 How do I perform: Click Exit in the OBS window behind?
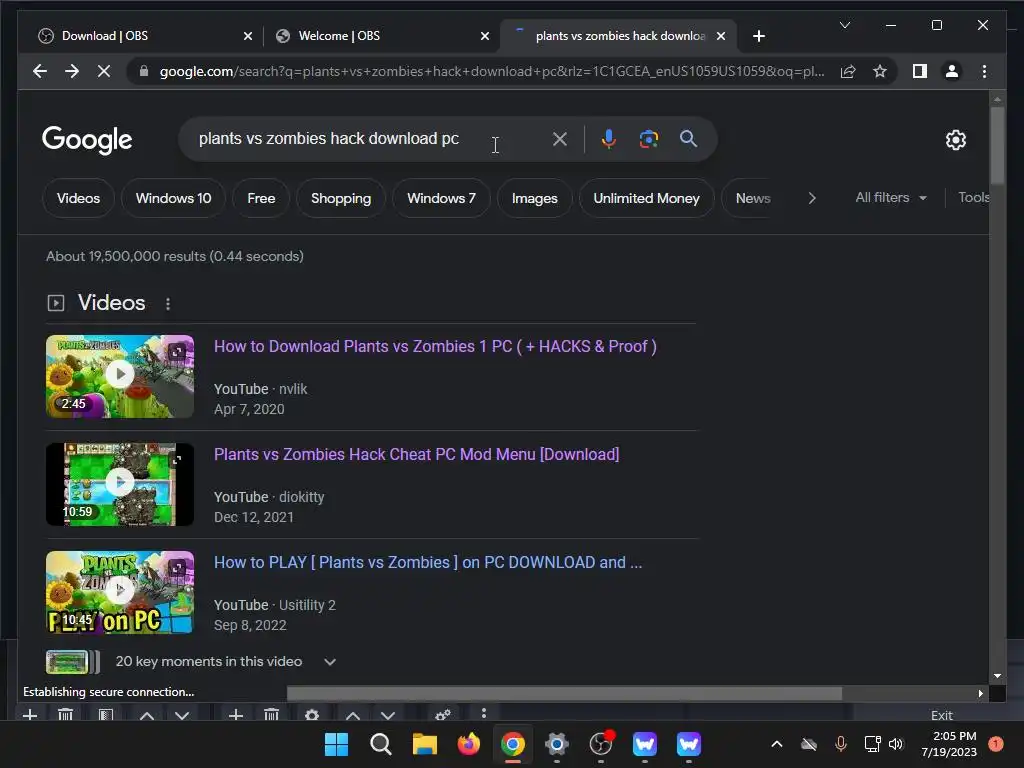[x=942, y=715]
